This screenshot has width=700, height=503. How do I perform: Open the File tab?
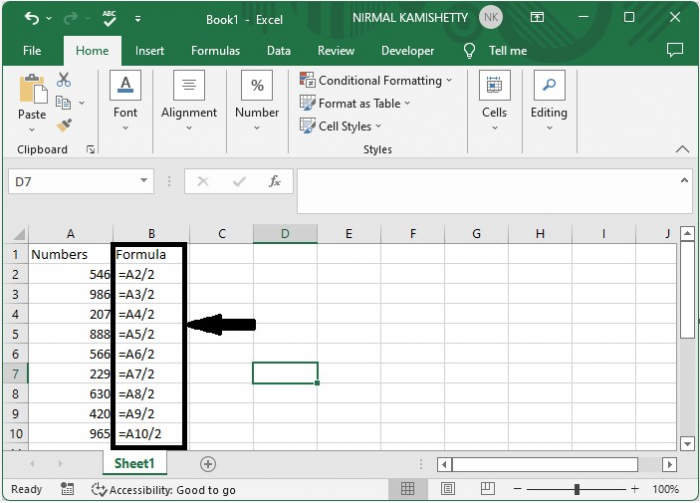[x=32, y=51]
